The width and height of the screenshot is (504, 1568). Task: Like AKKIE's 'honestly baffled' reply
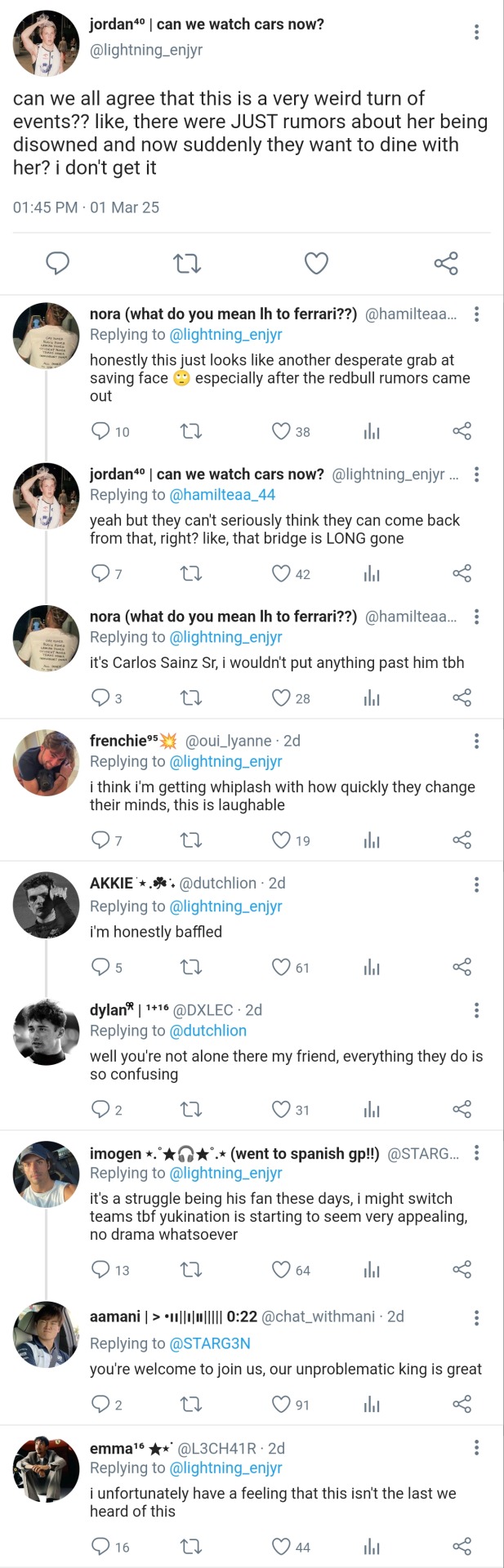point(281,968)
